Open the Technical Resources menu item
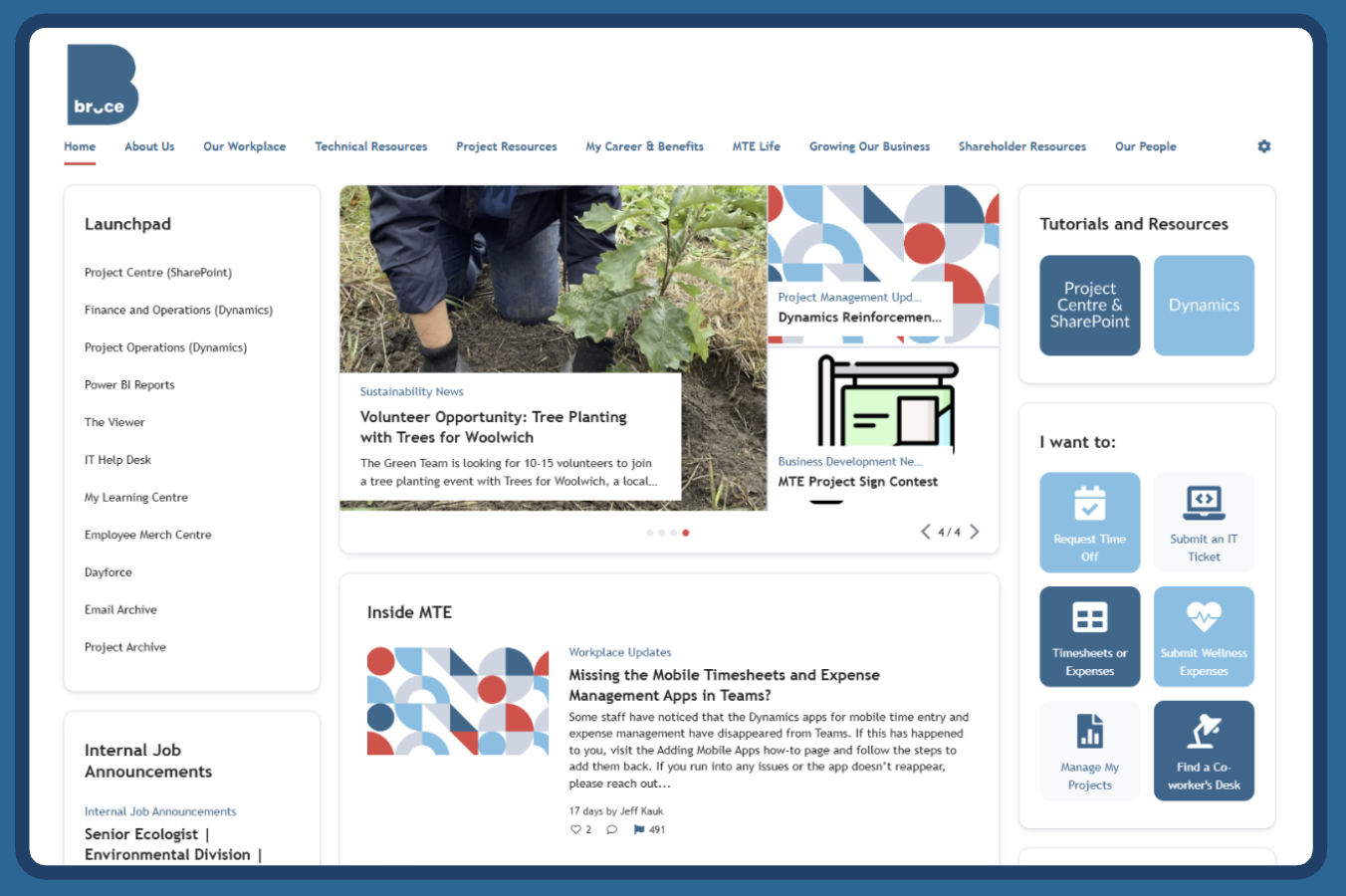This screenshot has height=896, width=1346. point(370,146)
